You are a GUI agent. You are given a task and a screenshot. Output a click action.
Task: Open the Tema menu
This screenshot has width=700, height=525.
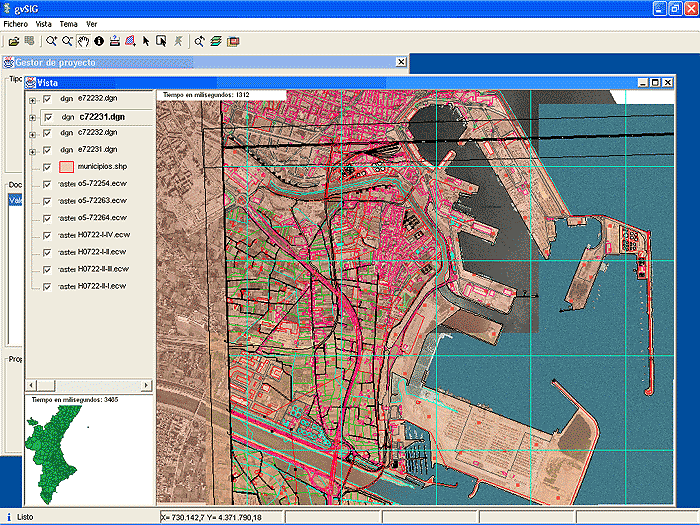(x=68, y=23)
